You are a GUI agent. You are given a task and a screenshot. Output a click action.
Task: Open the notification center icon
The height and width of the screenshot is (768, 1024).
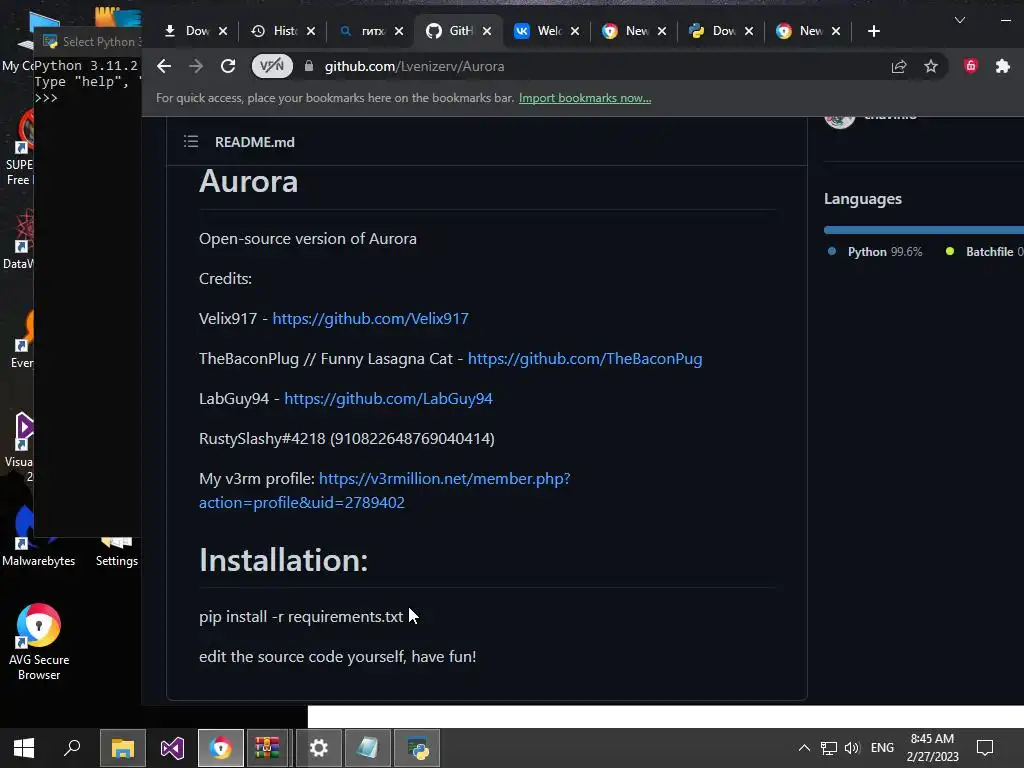(985, 748)
